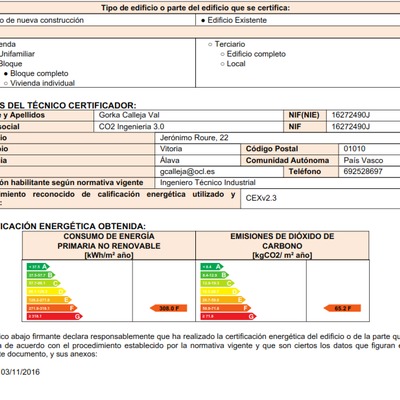Select the 'Vivienda individual' option bullet
This screenshot has height=400, width=400.
tap(6, 83)
